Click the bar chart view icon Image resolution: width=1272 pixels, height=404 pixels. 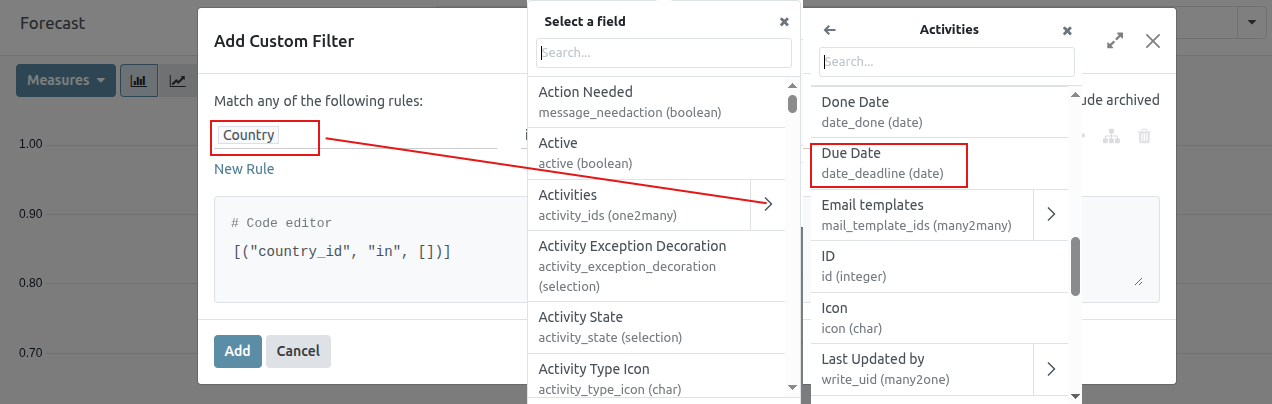click(138, 81)
